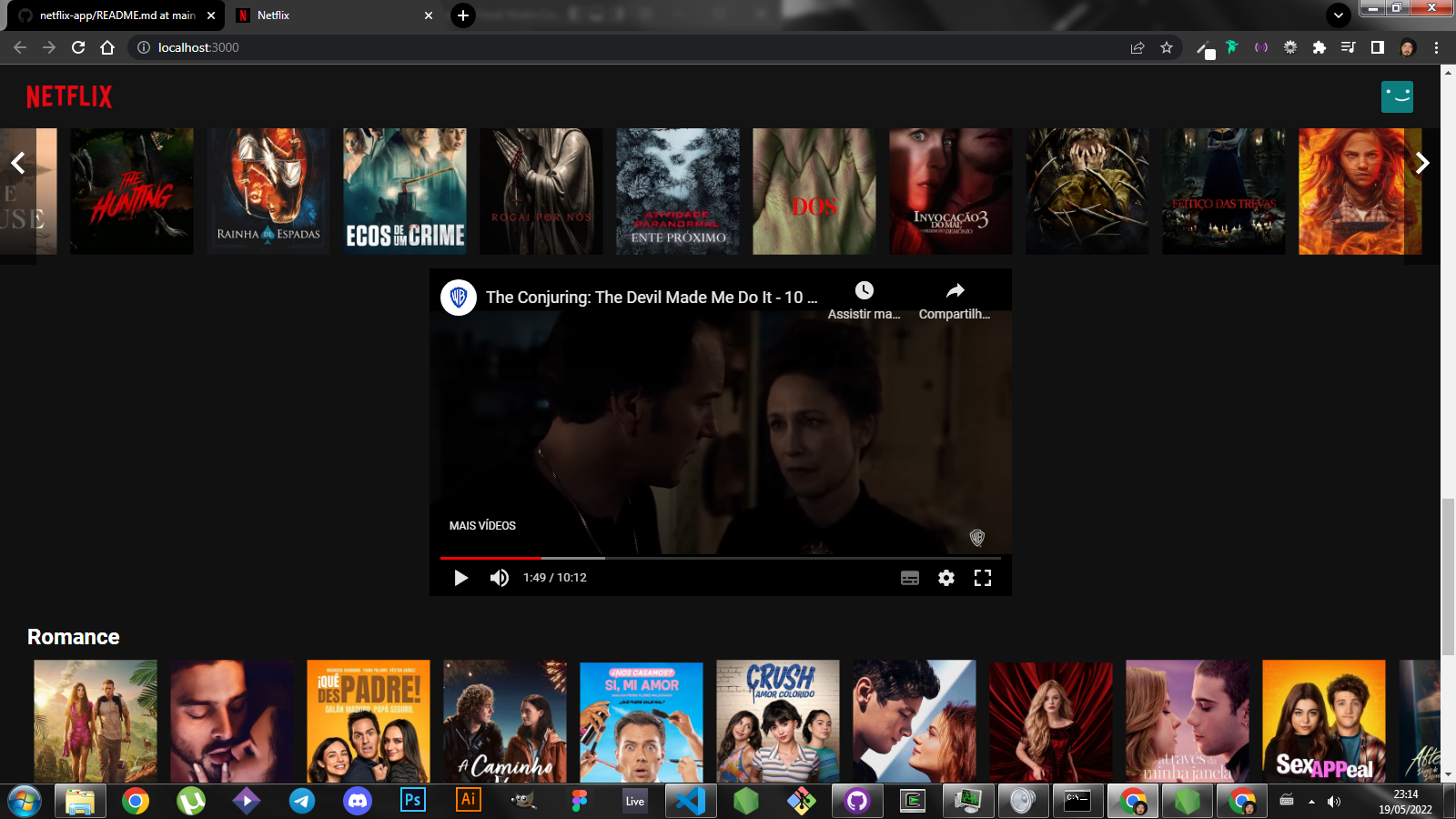Open Visual Studio Code from taskbar
This screenshot has height=819, width=1456.
[691, 801]
